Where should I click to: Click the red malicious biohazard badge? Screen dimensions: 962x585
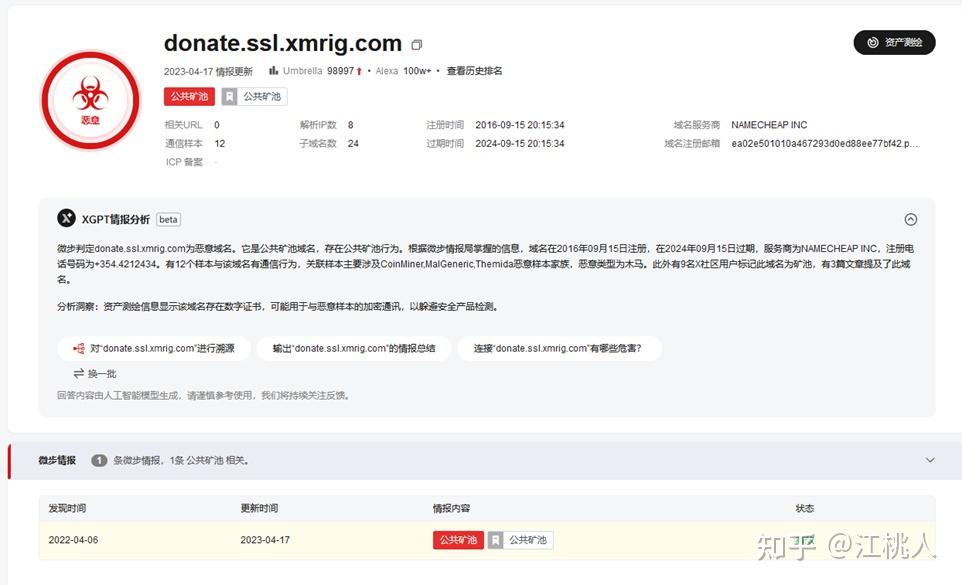coord(90,100)
